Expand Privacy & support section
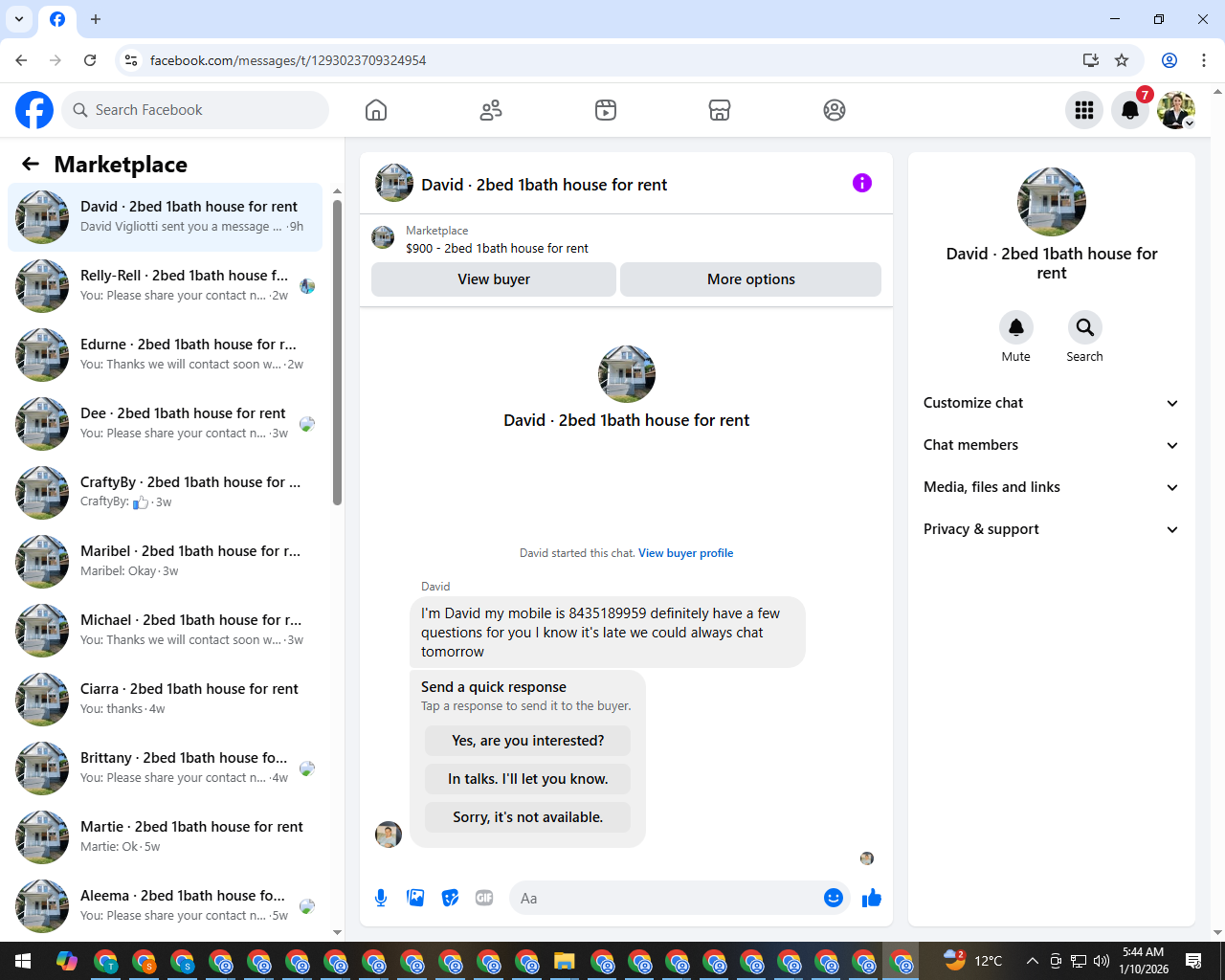1225x980 pixels. pos(1051,529)
